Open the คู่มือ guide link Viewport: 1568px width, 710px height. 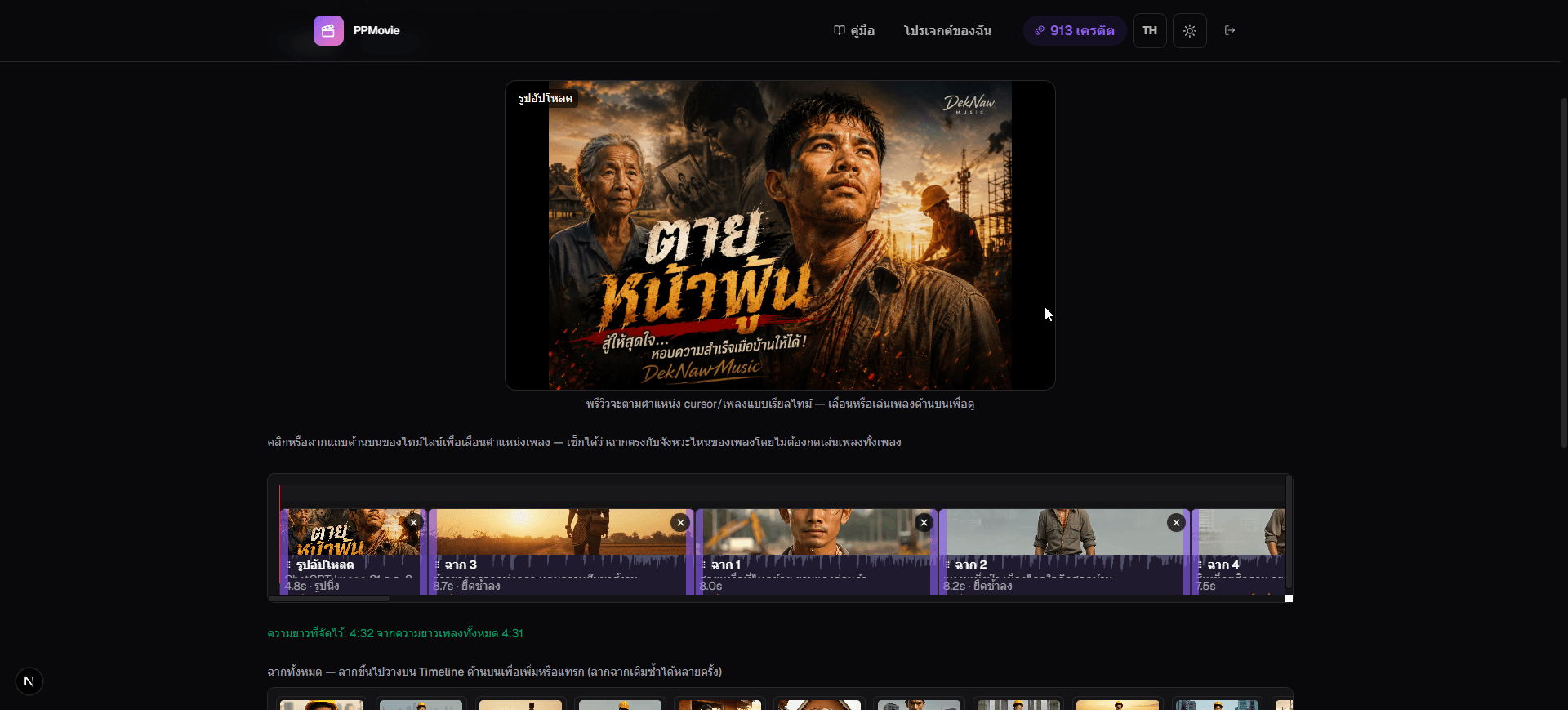pyautogui.click(x=853, y=30)
